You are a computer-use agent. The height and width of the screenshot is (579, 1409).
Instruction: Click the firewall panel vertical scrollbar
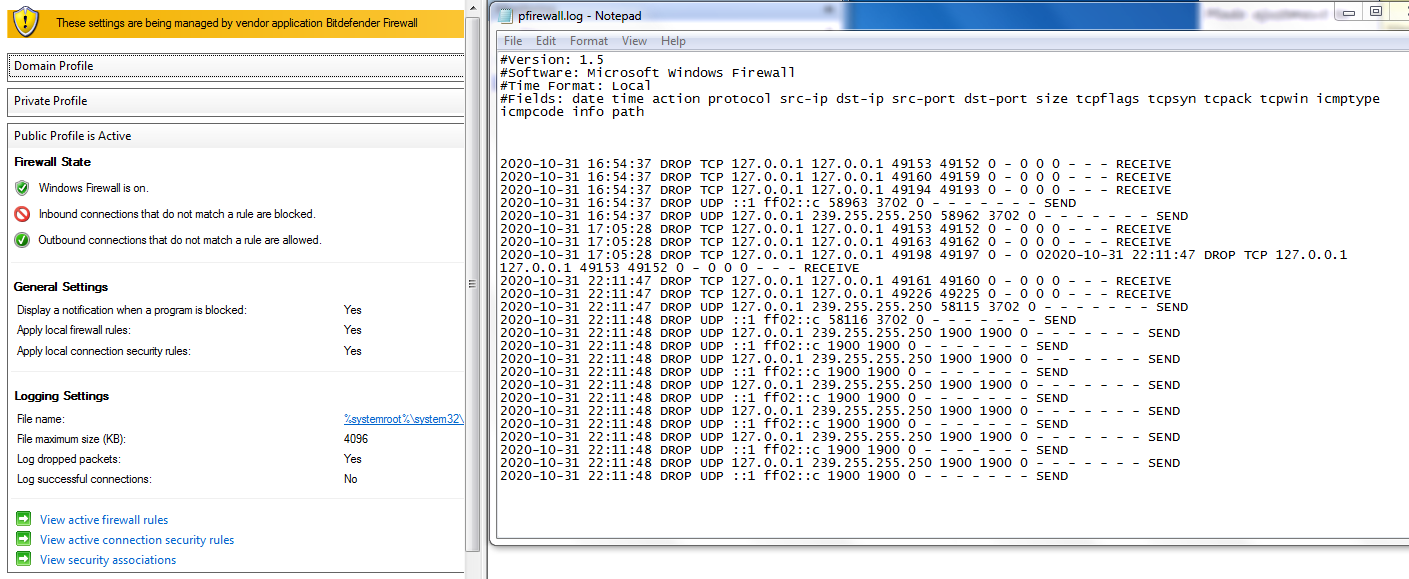click(x=473, y=285)
